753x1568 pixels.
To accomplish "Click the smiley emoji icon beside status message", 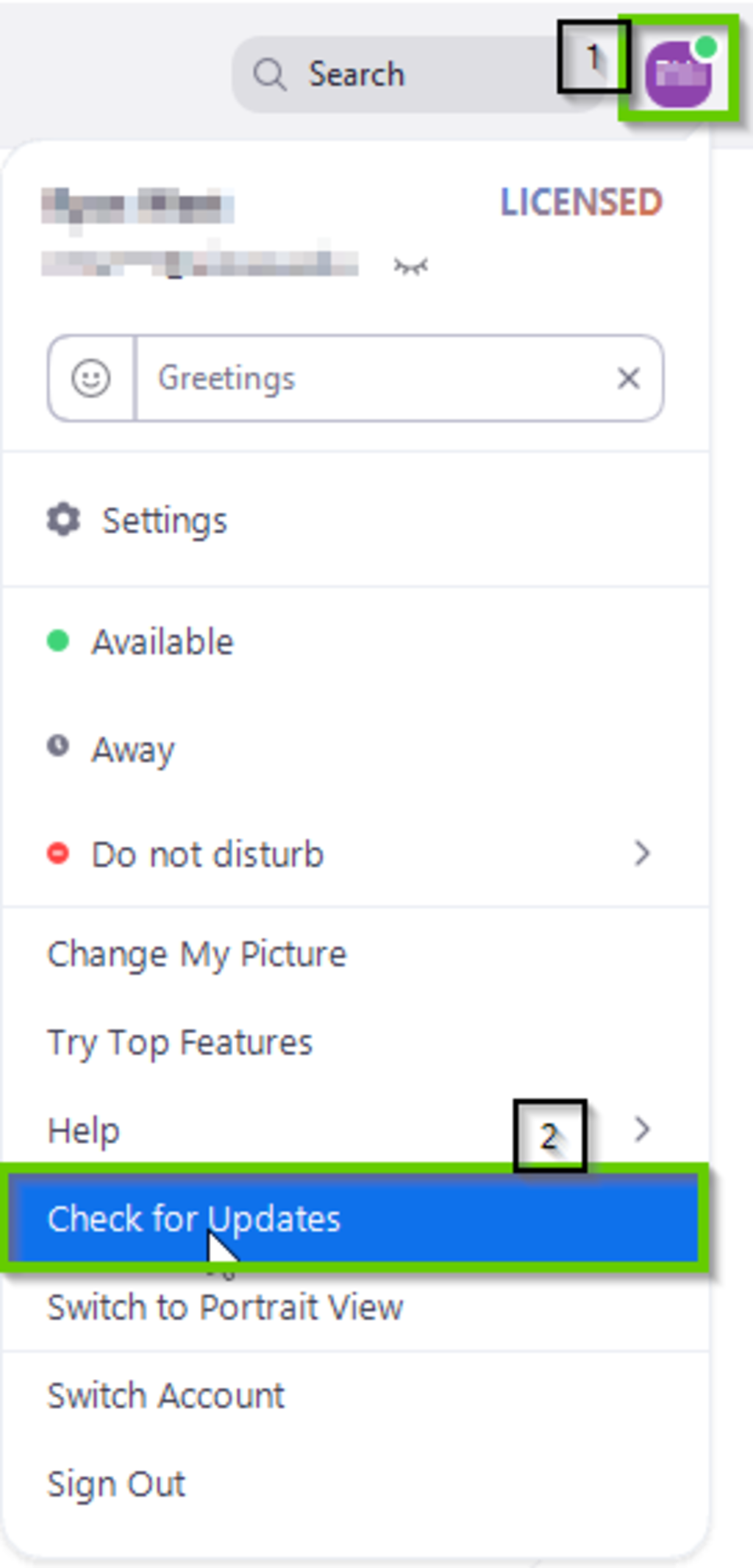I will coord(90,378).
